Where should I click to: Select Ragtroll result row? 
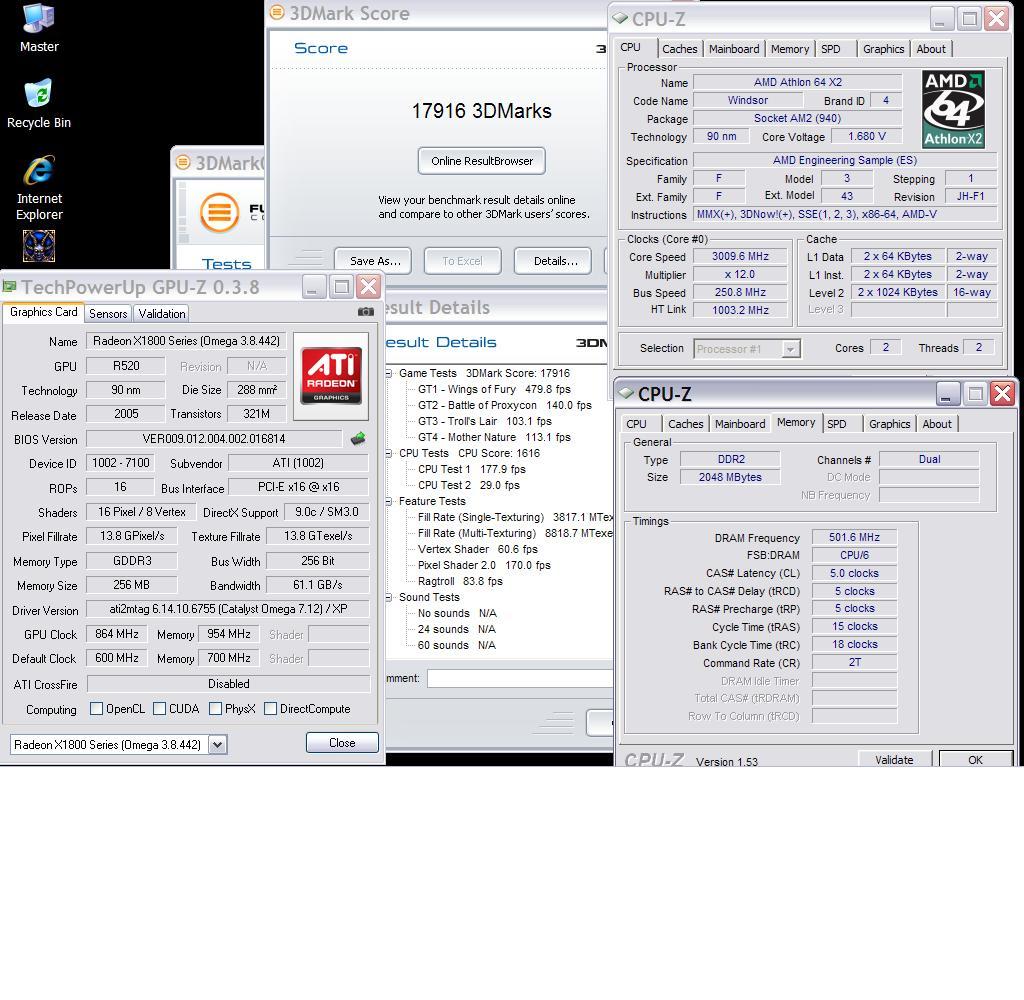[x=460, y=581]
